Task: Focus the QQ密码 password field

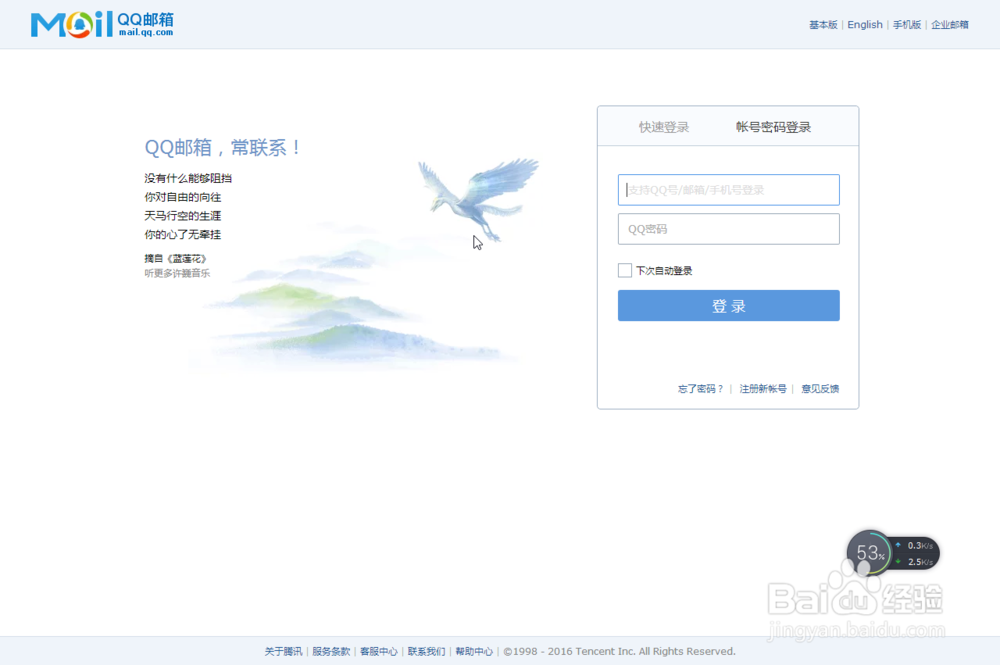Action: [x=728, y=229]
